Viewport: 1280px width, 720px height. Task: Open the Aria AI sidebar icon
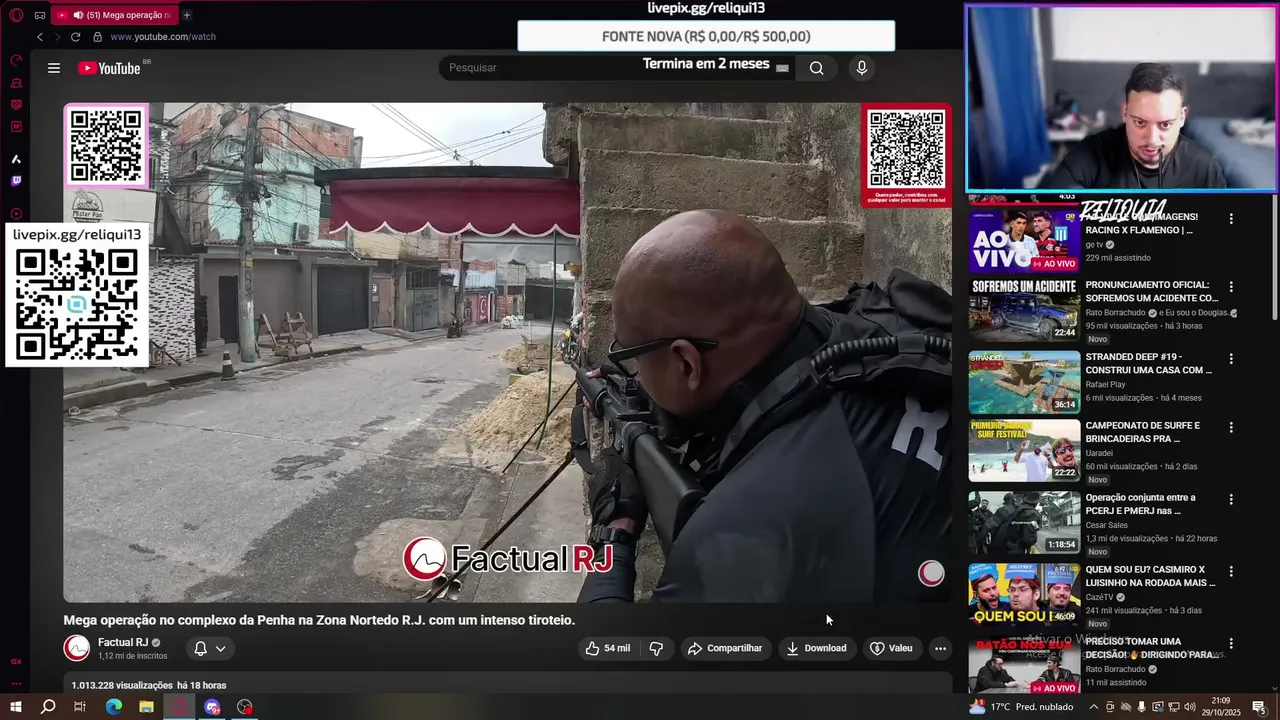point(16,159)
